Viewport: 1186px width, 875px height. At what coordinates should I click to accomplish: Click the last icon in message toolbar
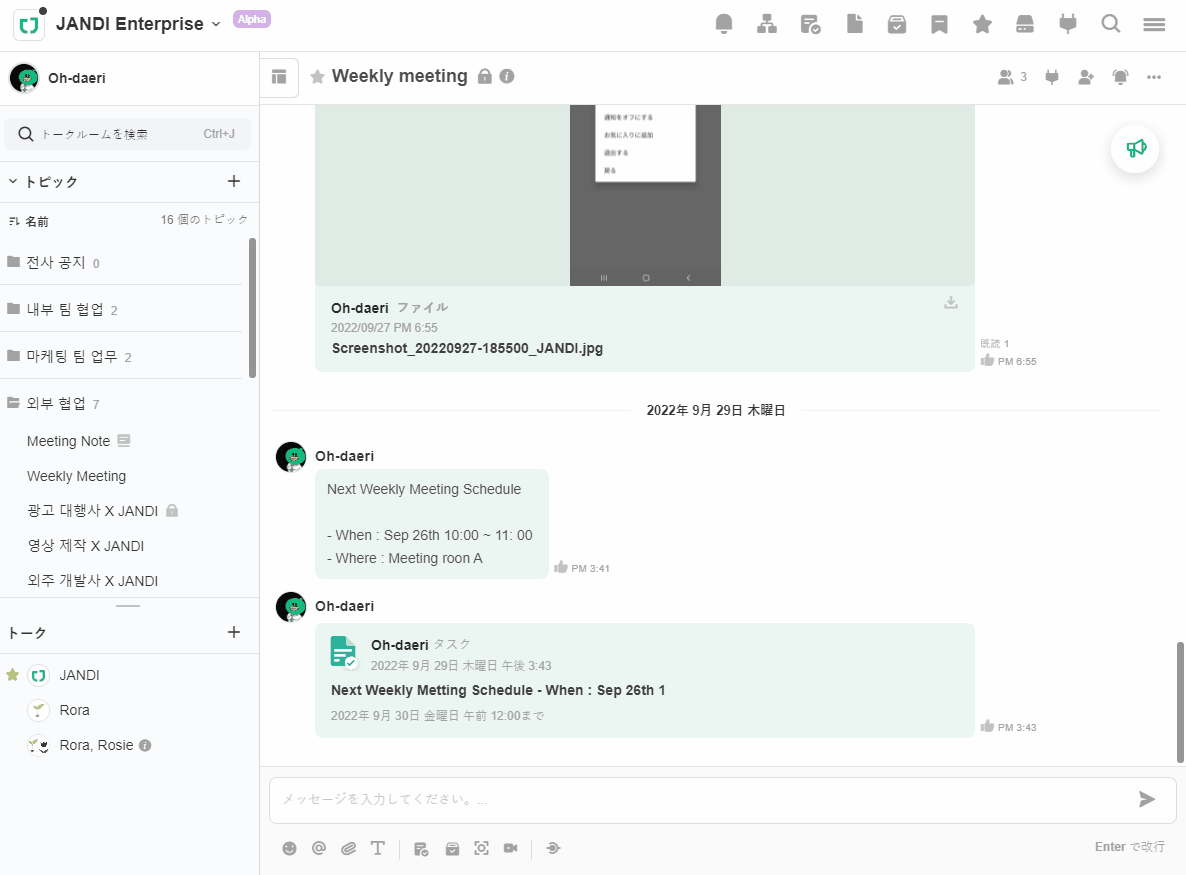click(x=553, y=849)
